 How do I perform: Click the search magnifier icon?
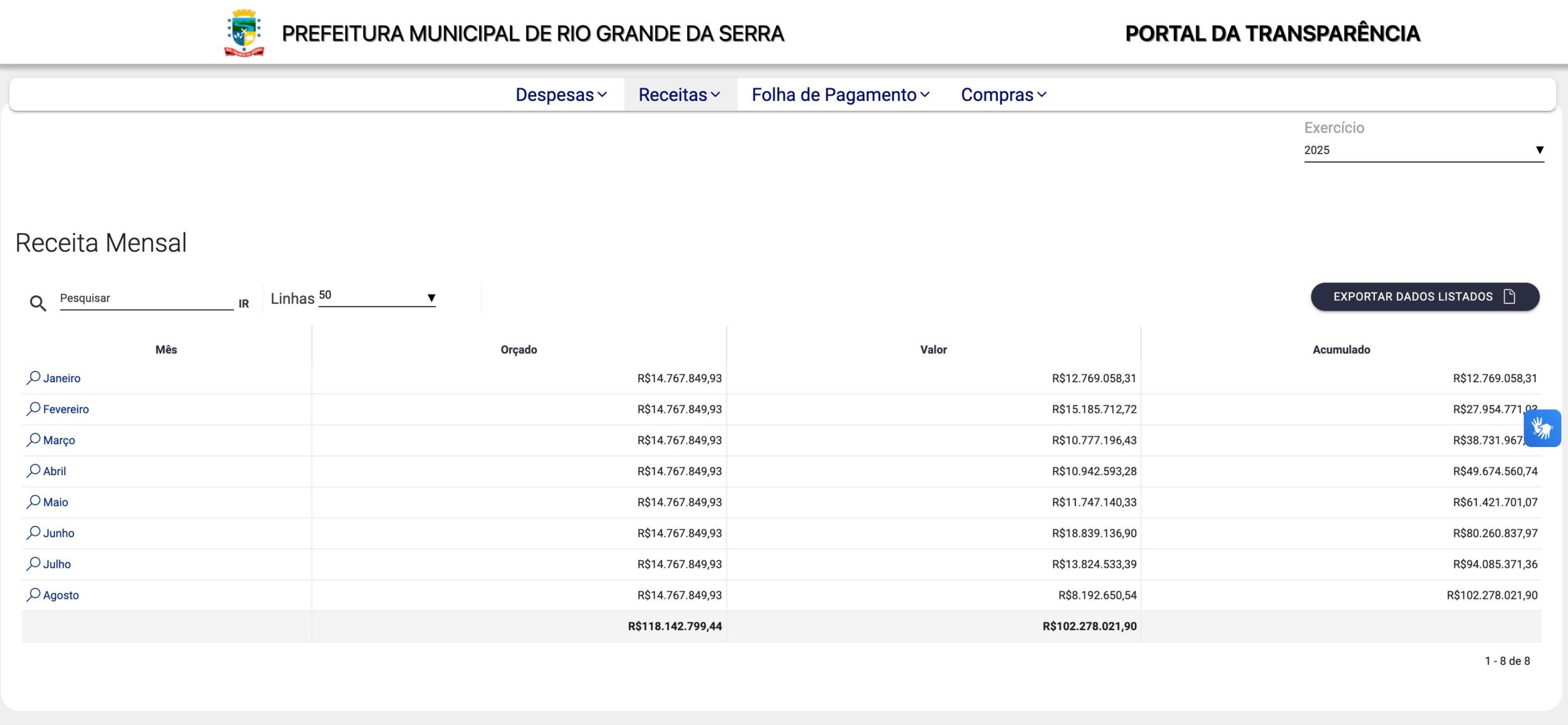point(38,303)
